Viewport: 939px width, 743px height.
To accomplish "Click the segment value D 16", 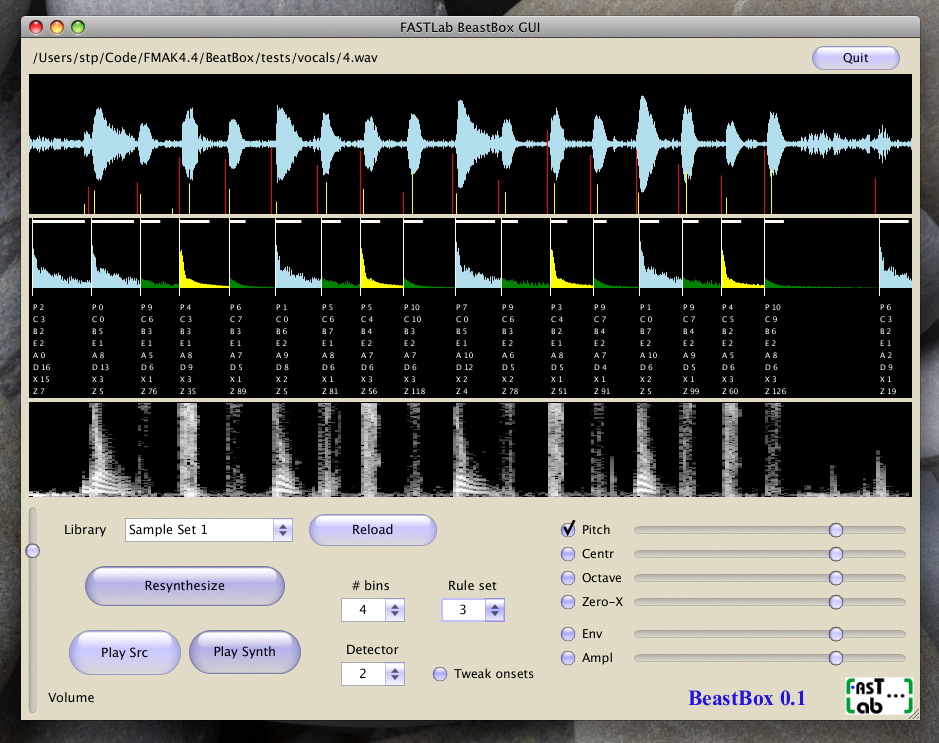I will click(x=41, y=367).
